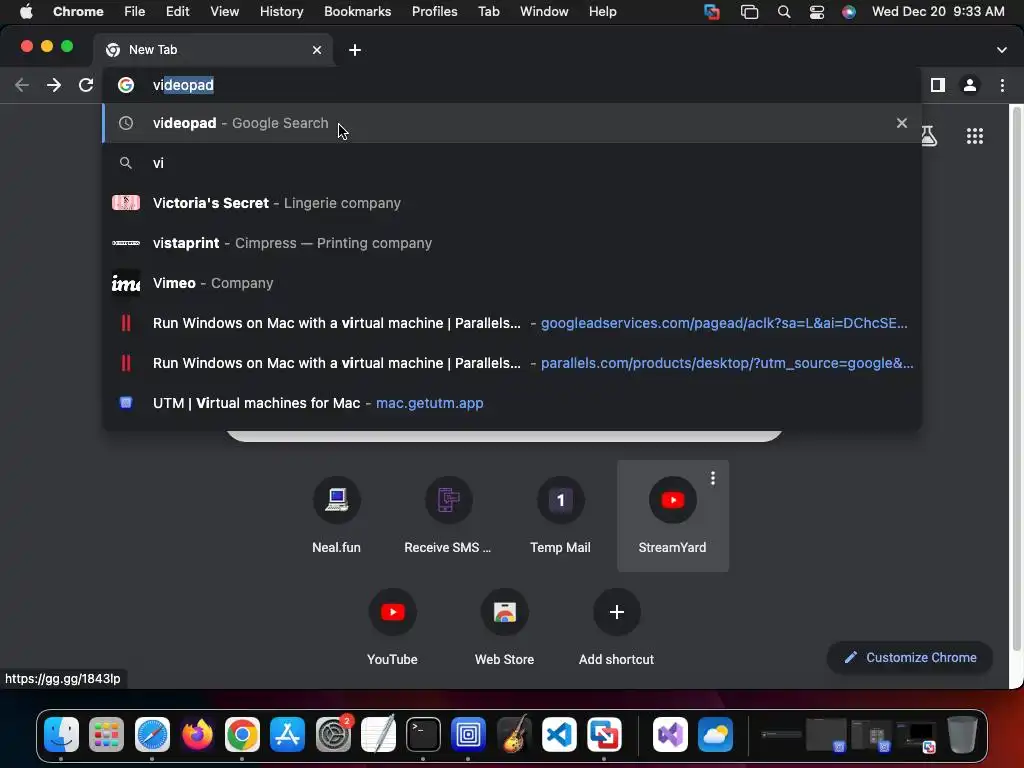Image resolution: width=1024 pixels, height=768 pixels.
Task: Open App Store from the Dock
Action: [287, 735]
